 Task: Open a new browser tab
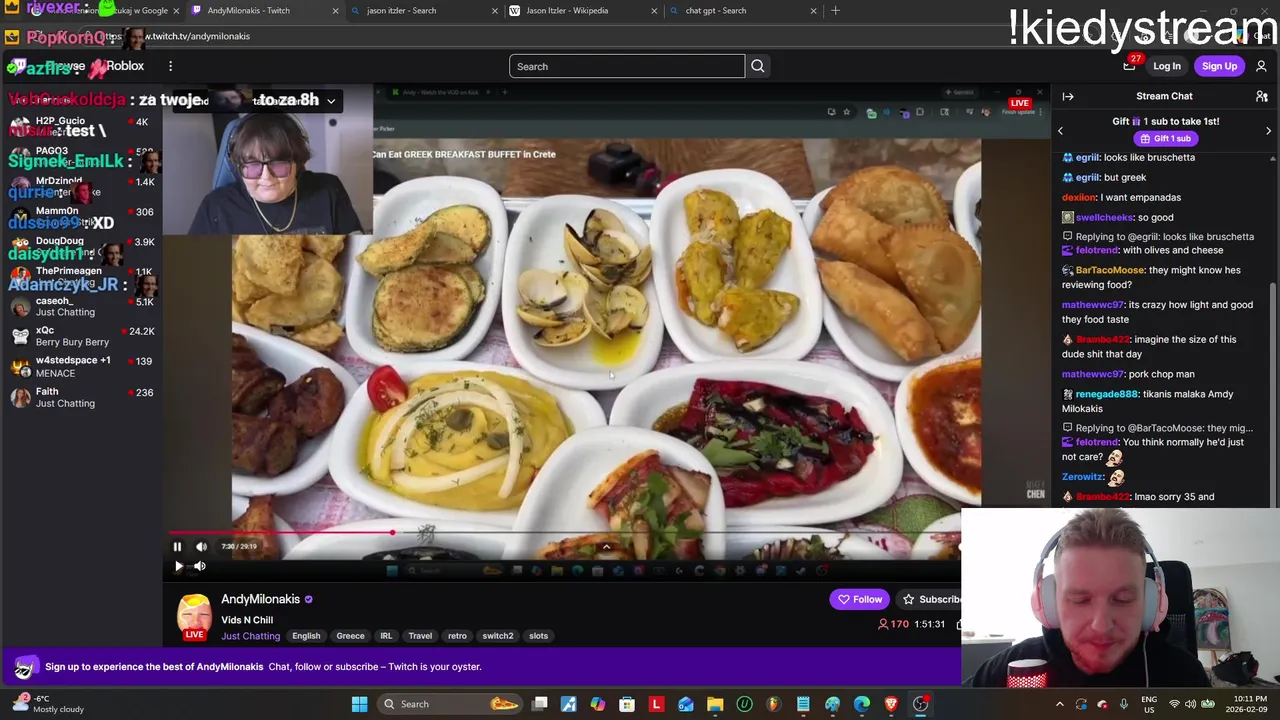[835, 11]
